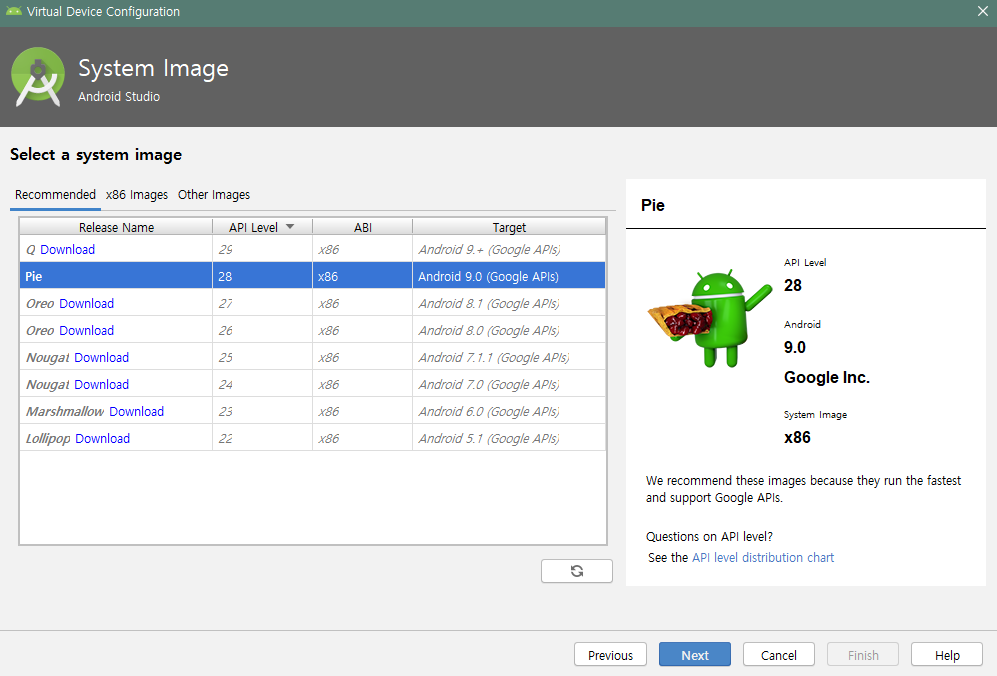Select the Android 9.+ (Google APIs) cell
This screenshot has height=676, width=997.
509,249
